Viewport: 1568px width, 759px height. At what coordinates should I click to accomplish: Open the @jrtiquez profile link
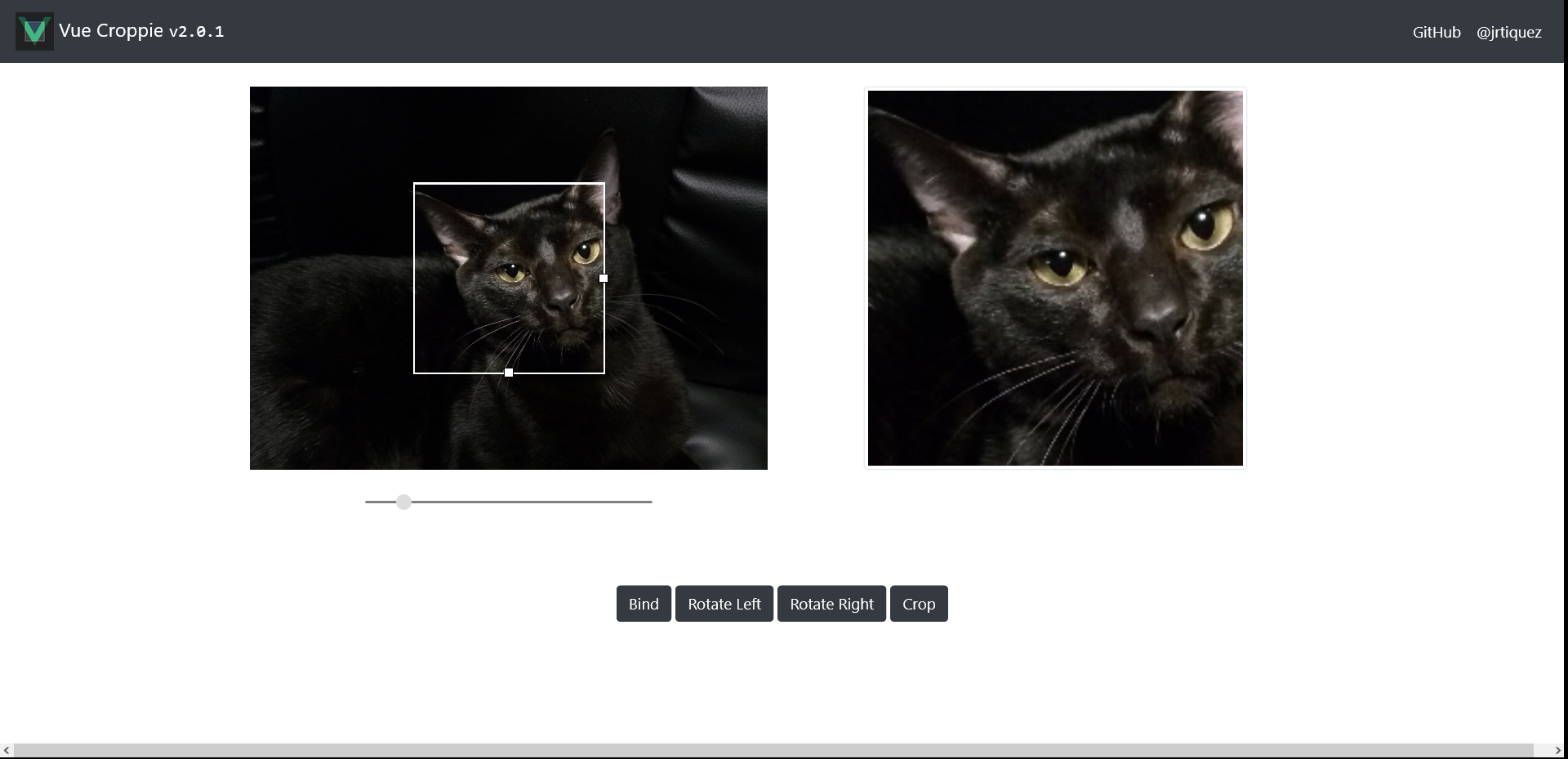point(1508,32)
